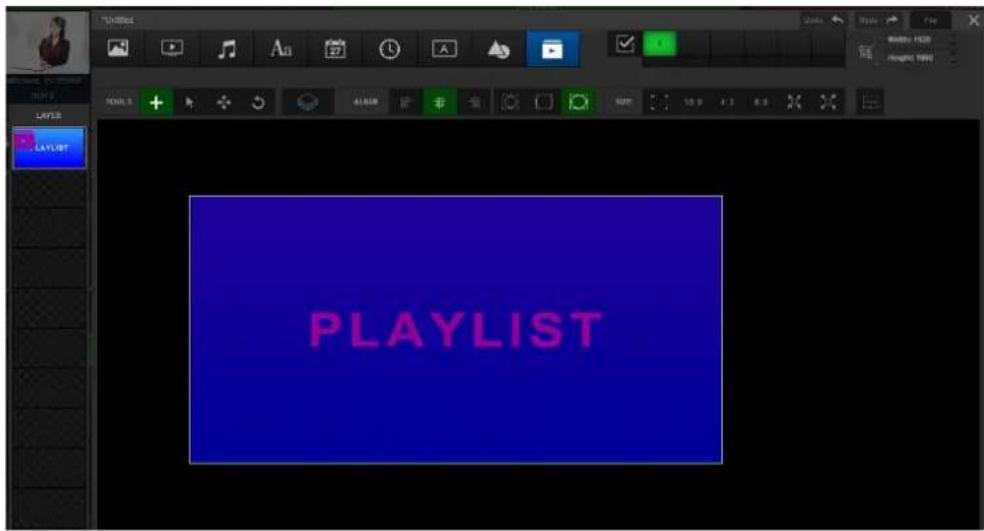Viewport: 984px width, 531px height.
Task: Add a date element using the calendar icon
Action: point(335,48)
